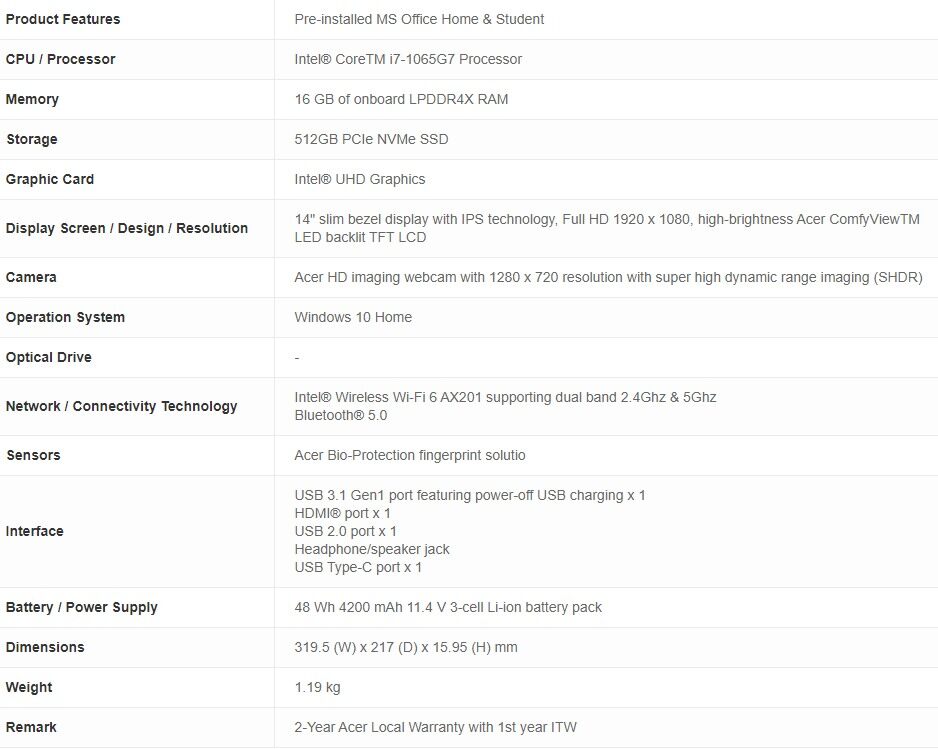Click the Optical Drive row label
The image size is (938, 749).
click(x=49, y=357)
